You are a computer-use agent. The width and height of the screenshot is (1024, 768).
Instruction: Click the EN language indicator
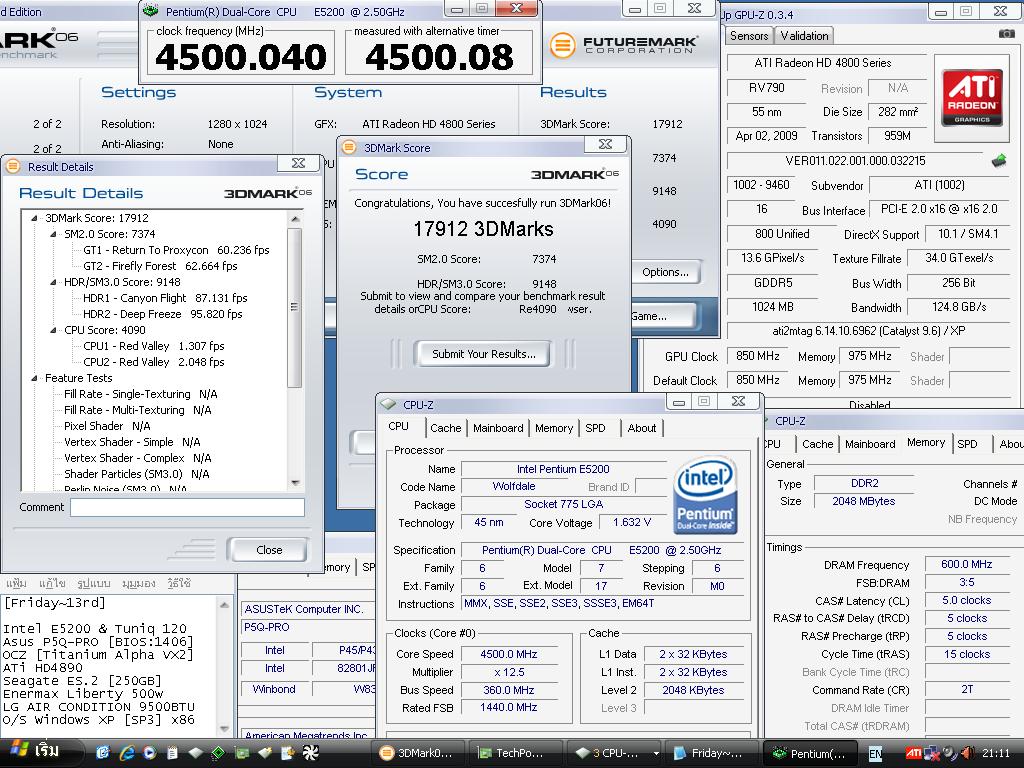(x=875, y=754)
